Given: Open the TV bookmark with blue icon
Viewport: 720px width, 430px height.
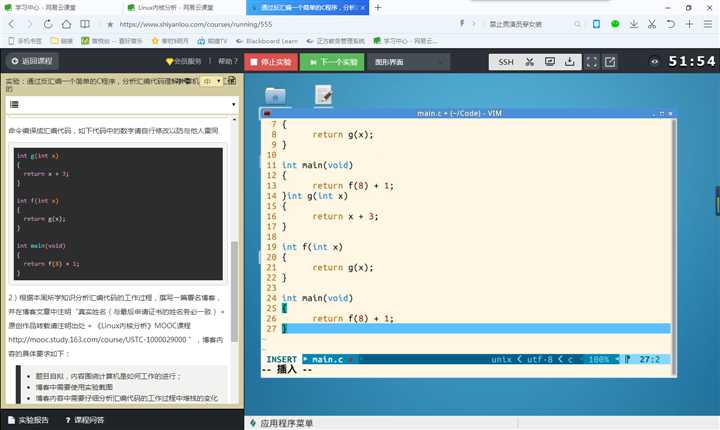Looking at the screenshot, I should click(213, 41).
